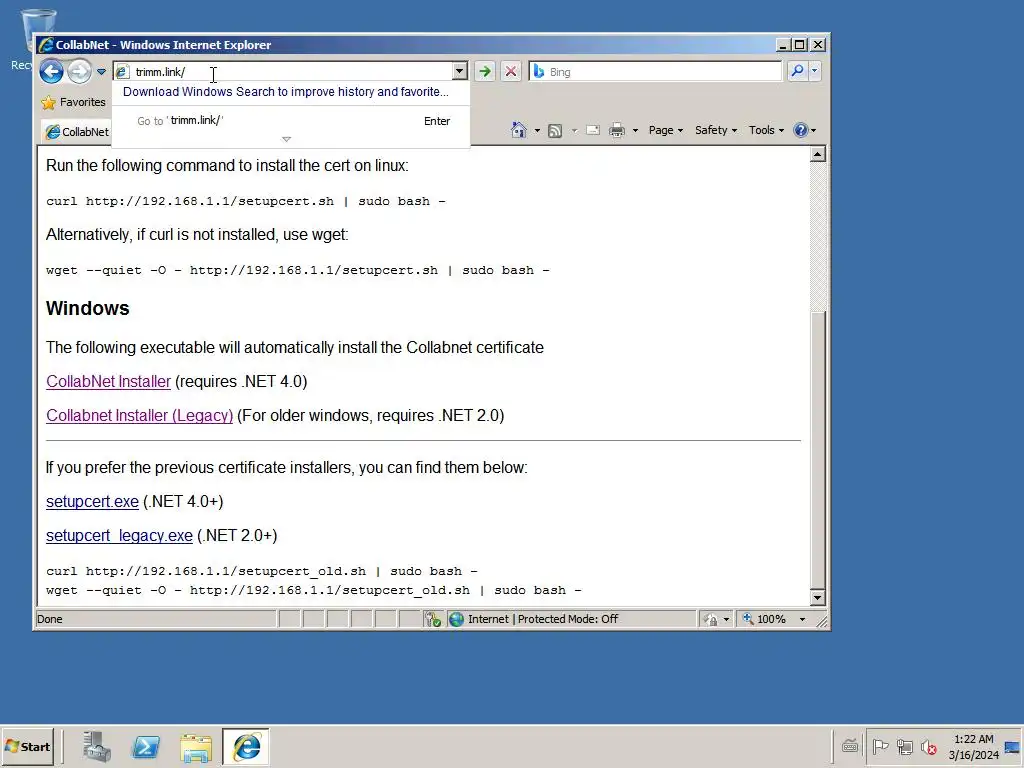Image resolution: width=1024 pixels, height=768 pixels.
Task: Click the scrollbar down arrow
Action: [818, 597]
